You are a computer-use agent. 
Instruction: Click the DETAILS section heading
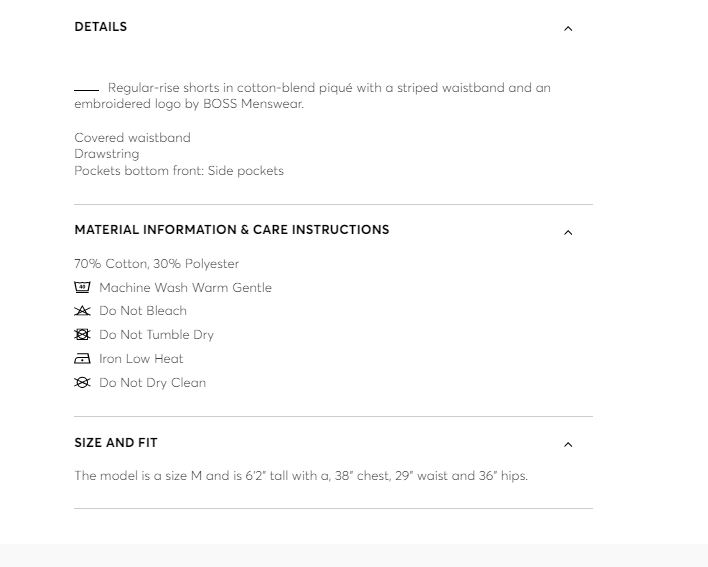coord(101,27)
